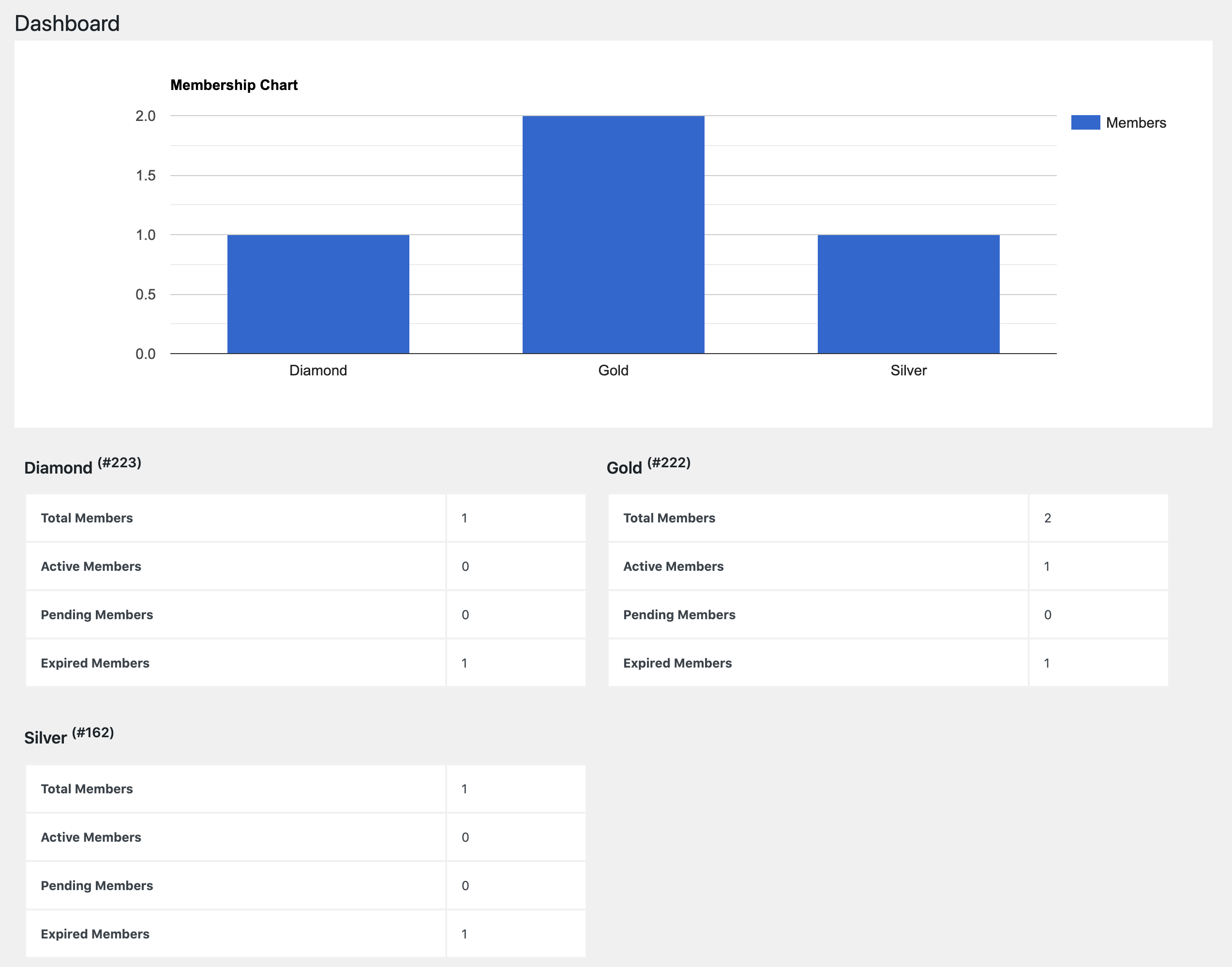Select Total Members row in Diamond table
This screenshot has width=1232, height=967.
coord(87,518)
